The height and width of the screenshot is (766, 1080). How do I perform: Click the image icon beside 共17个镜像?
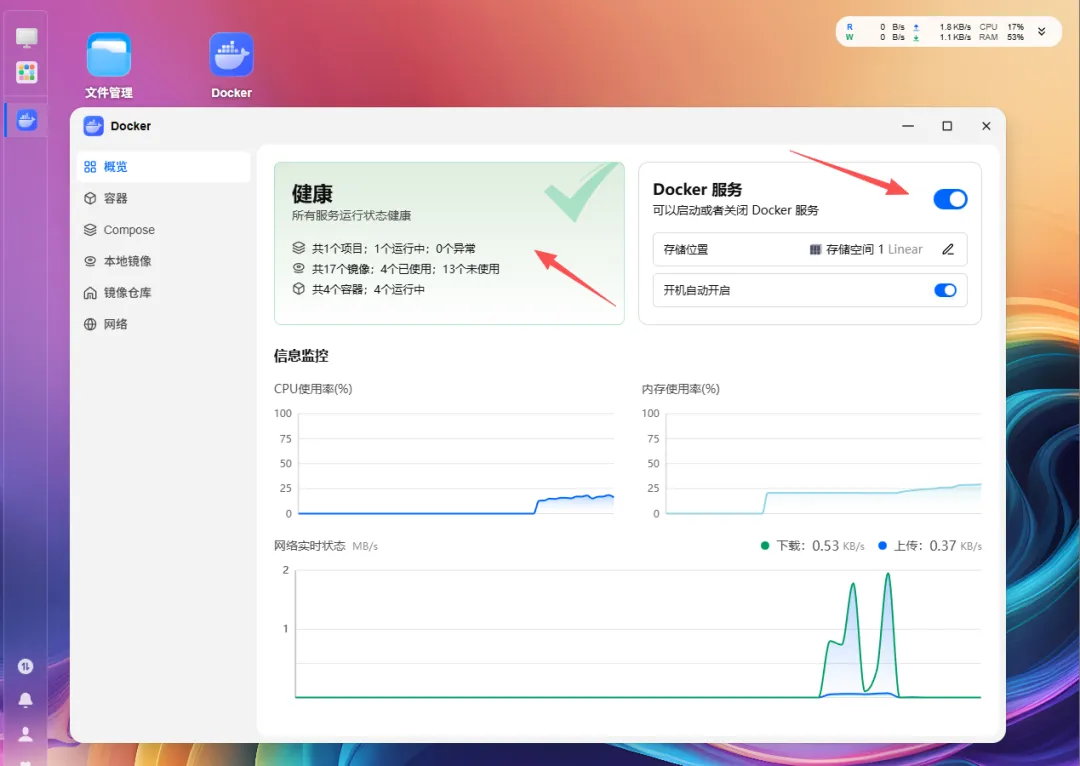pyautogui.click(x=298, y=269)
